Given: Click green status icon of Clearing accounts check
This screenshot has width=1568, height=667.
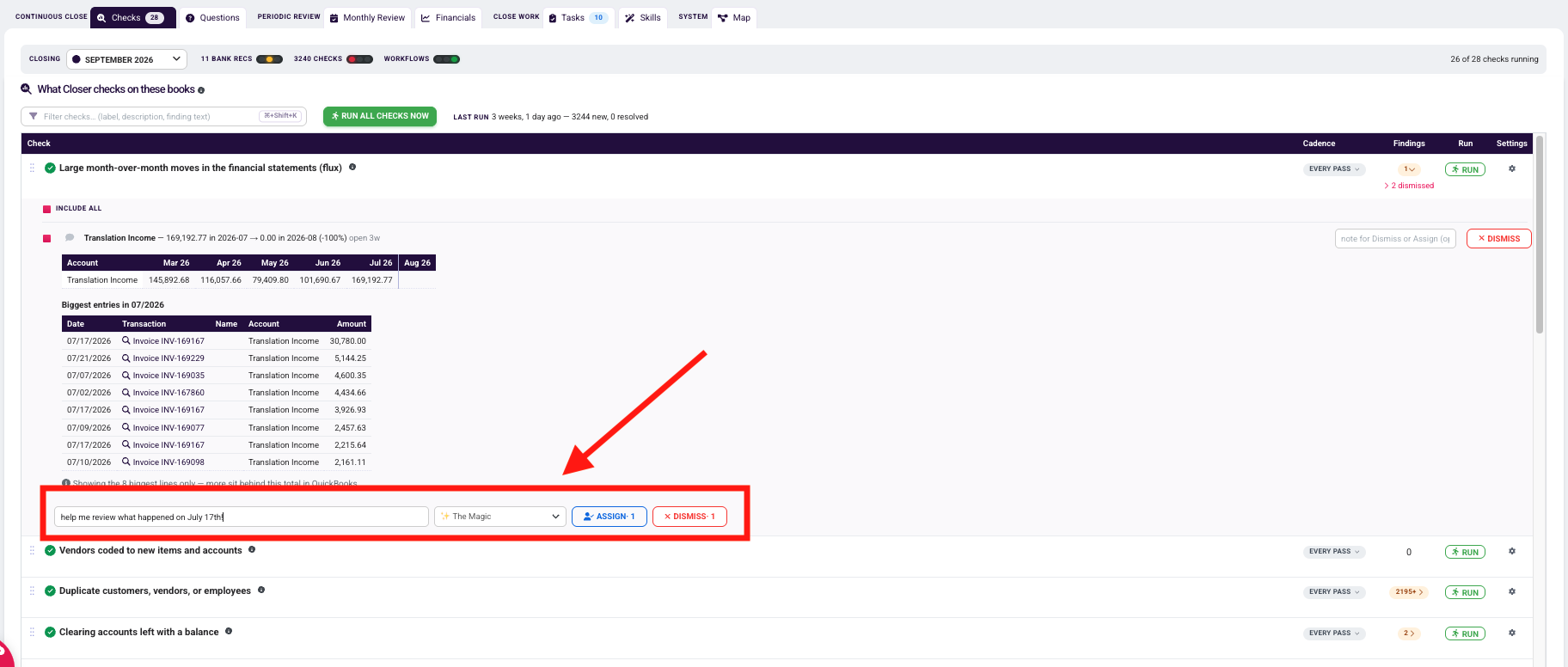Looking at the screenshot, I should [50, 632].
